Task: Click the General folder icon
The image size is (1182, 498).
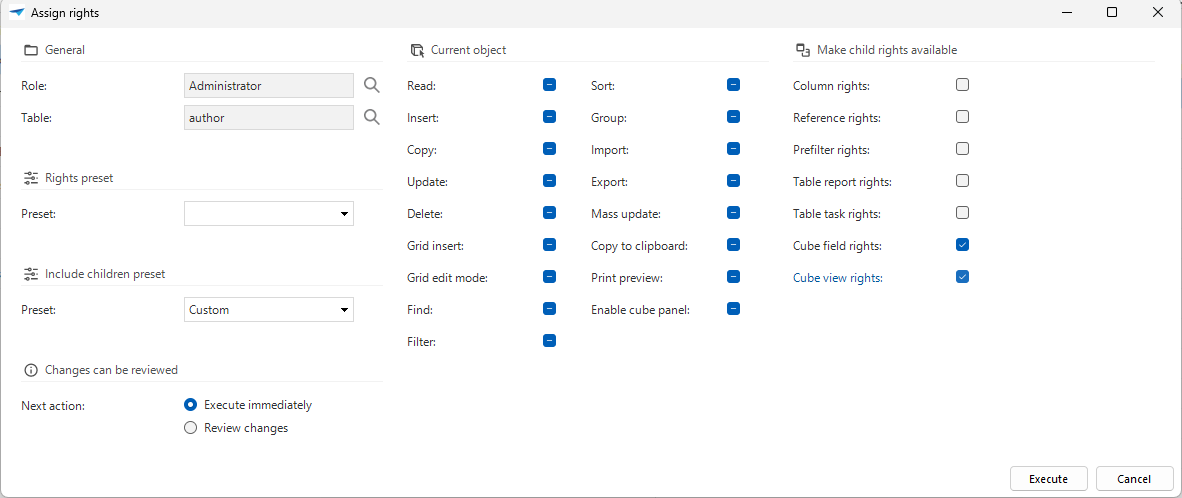Action: click(x=31, y=50)
